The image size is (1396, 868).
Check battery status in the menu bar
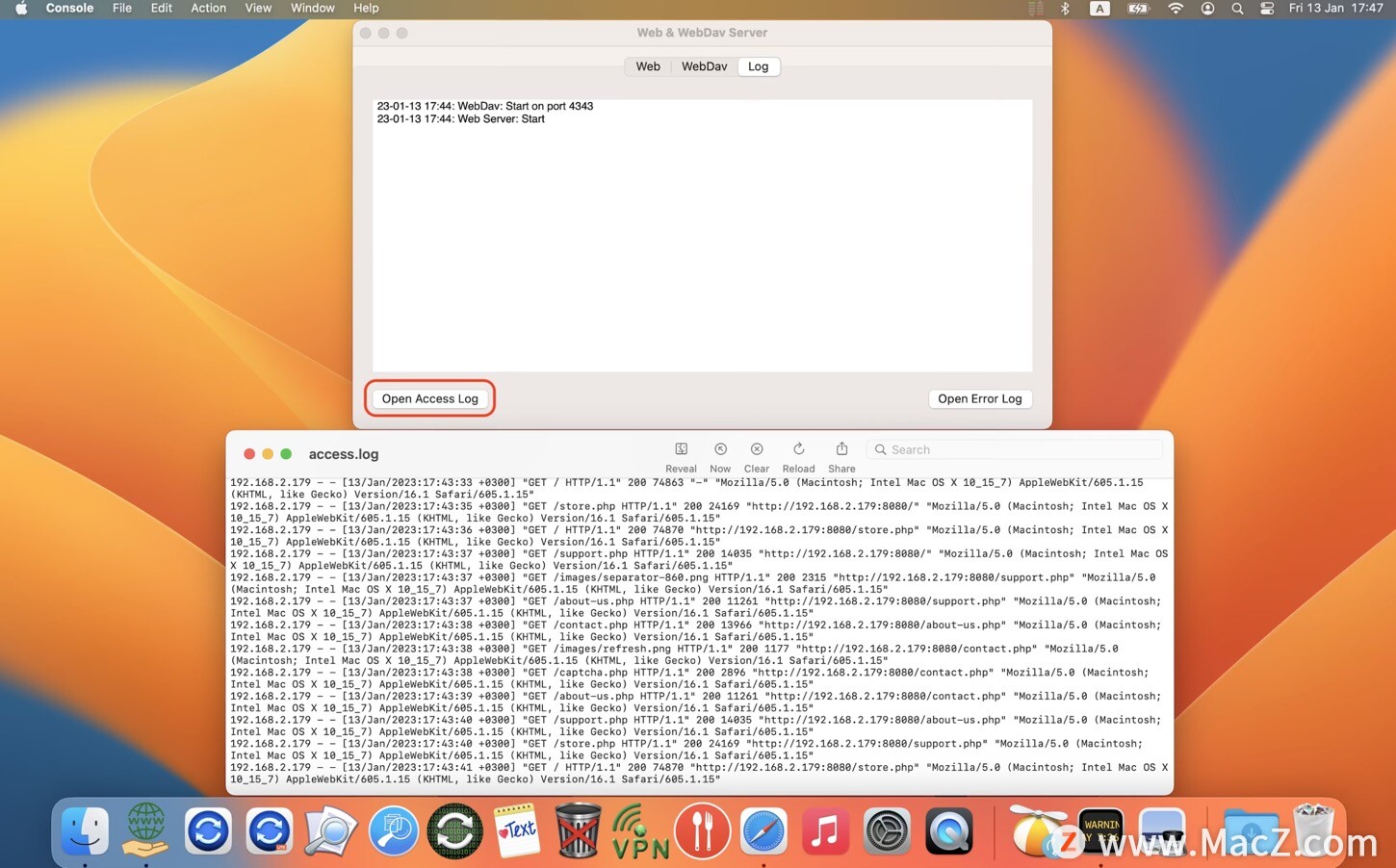[x=1138, y=8]
